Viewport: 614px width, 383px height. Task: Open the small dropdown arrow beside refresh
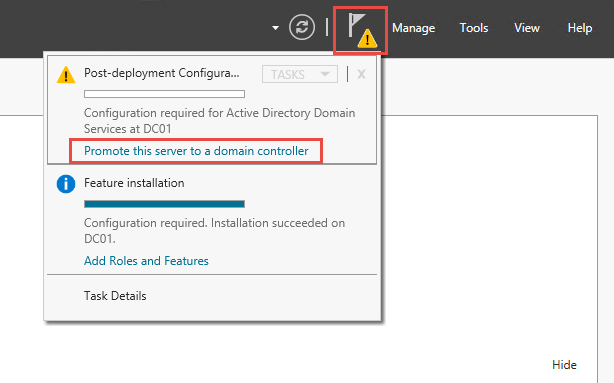pyautogui.click(x=275, y=28)
